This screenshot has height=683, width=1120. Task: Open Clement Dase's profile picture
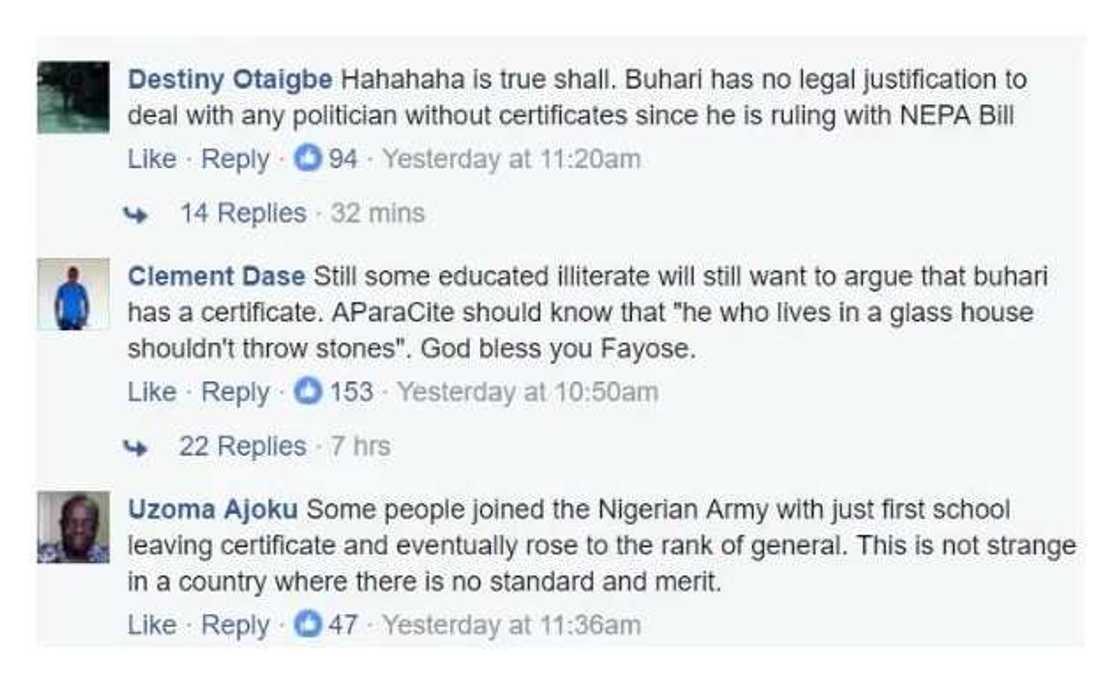point(73,294)
